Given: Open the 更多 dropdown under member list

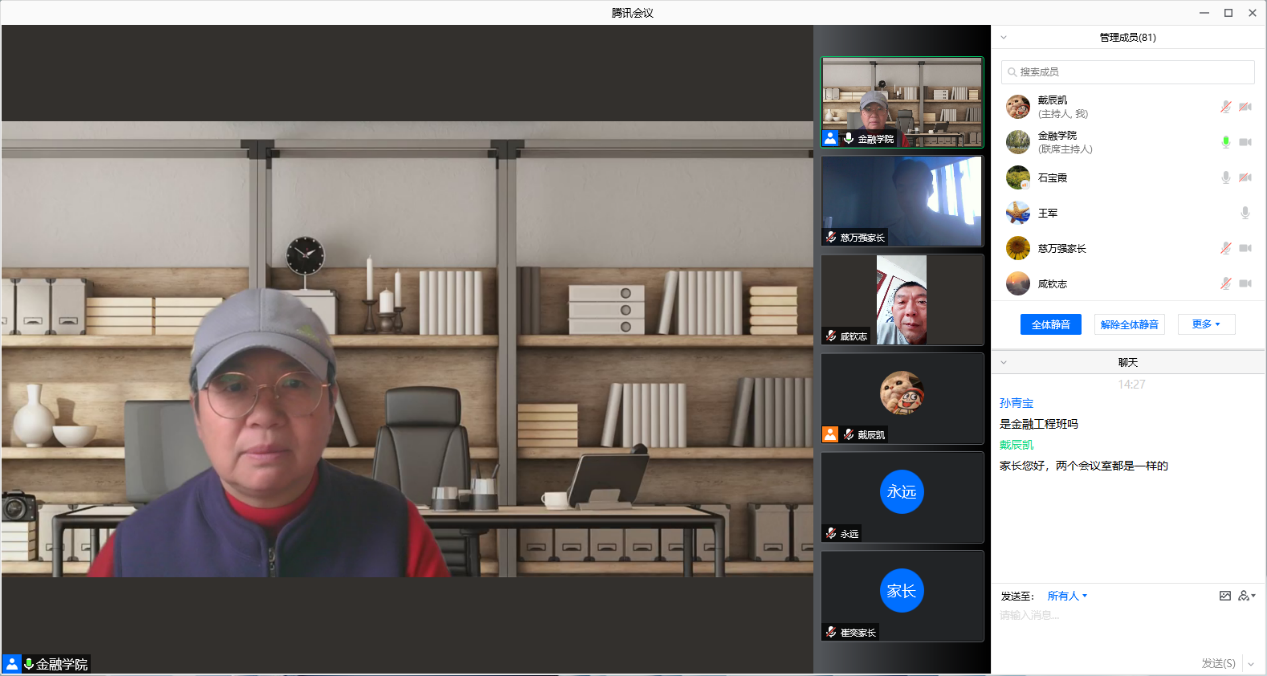Looking at the screenshot, I should (1206, 324).
